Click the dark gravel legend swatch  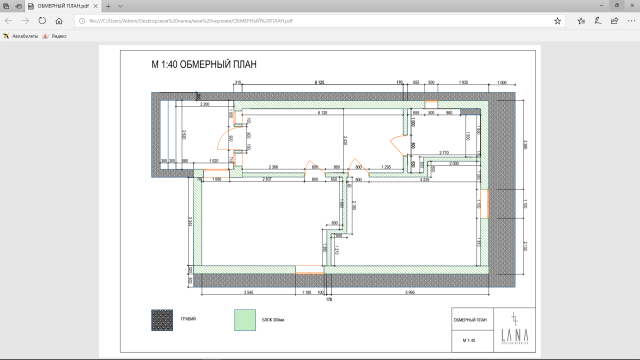(162, 320)
